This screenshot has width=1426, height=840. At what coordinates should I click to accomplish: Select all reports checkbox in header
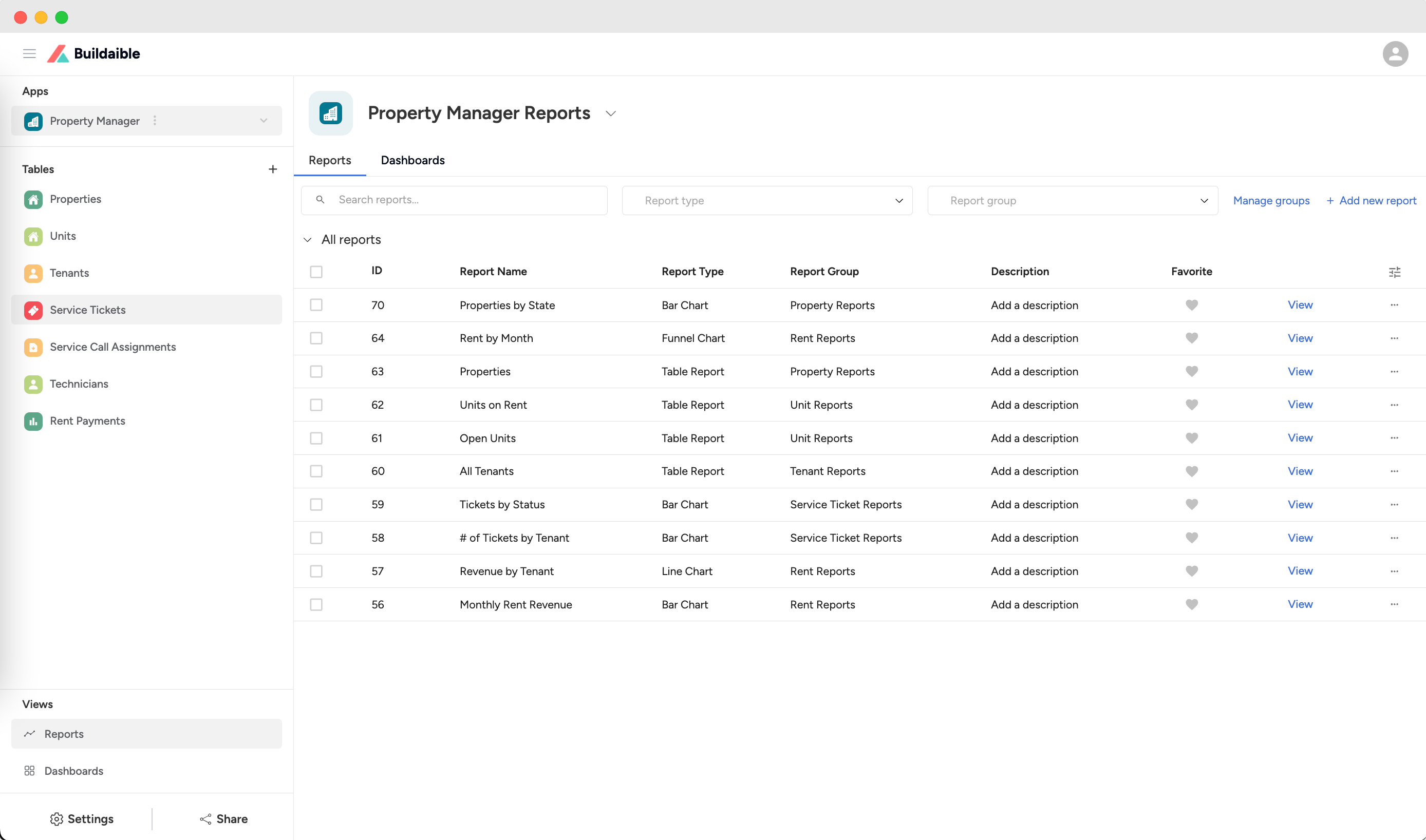point(316,272)
